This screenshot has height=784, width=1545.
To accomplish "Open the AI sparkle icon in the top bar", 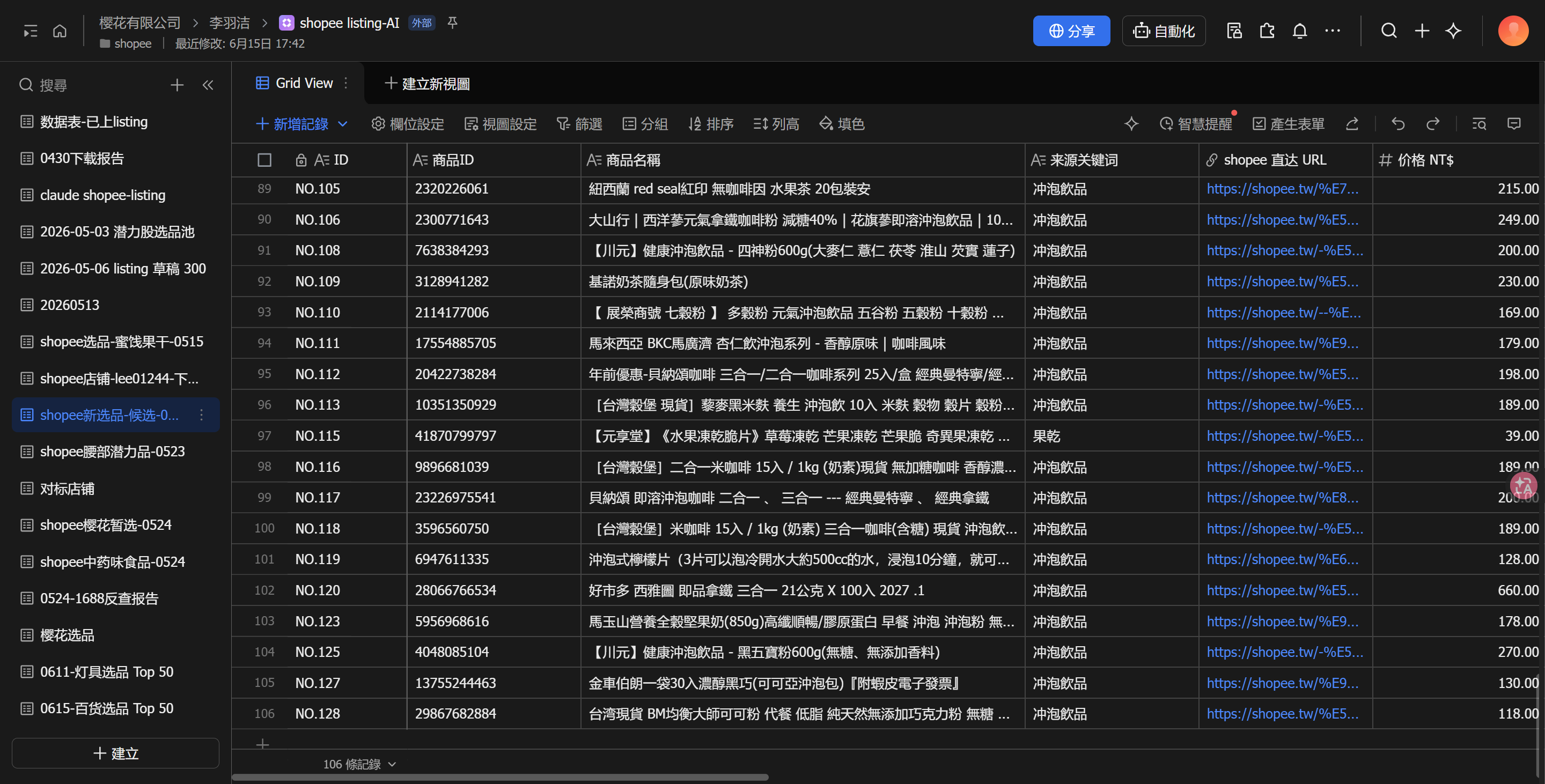I will pyautogui.click(x=1454, y=31).
